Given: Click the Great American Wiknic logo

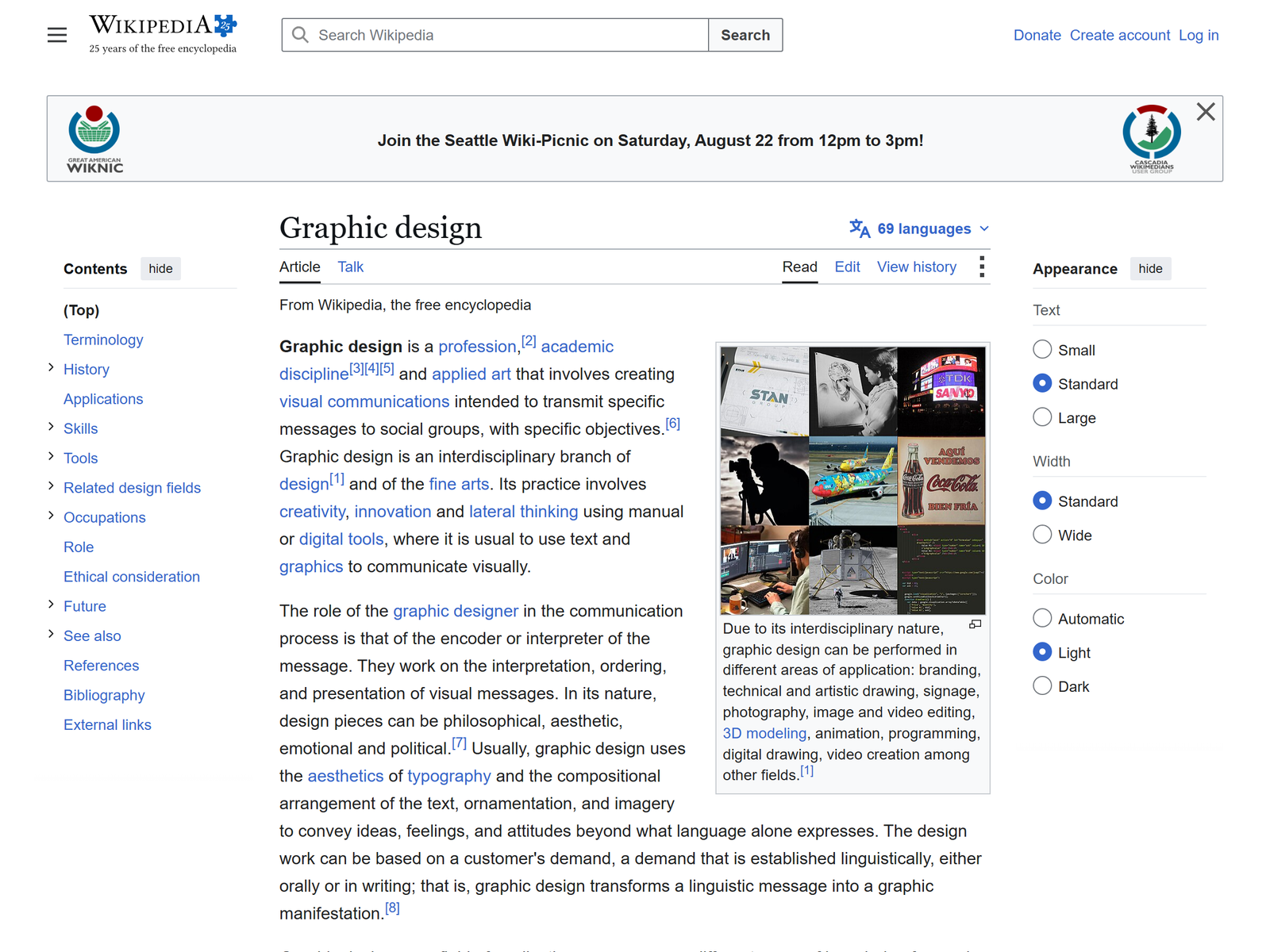Looking at the screenshot, I should tap(94, 139).
